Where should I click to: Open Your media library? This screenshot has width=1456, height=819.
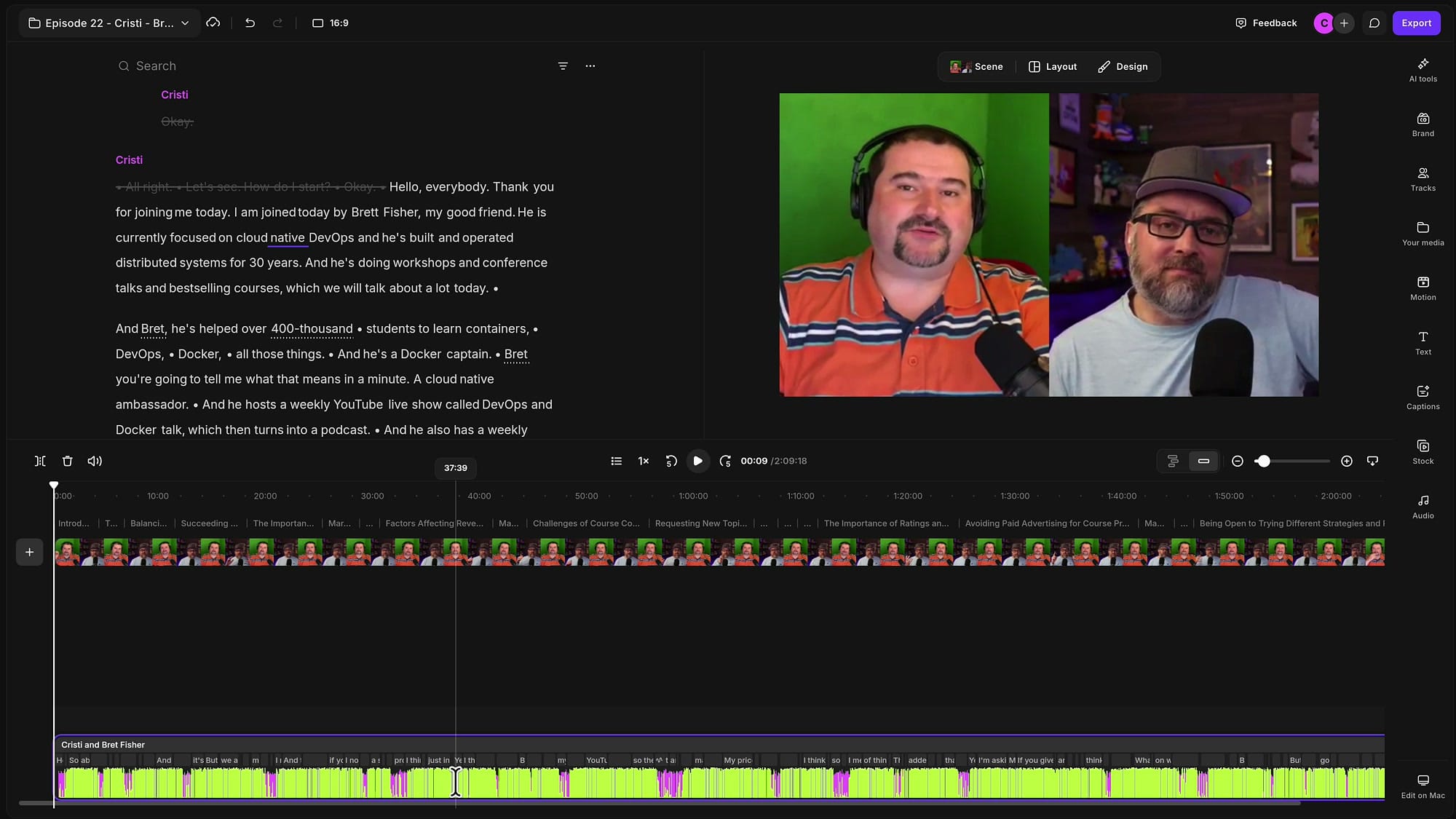pyautogui.click(x=1423, y=234)
